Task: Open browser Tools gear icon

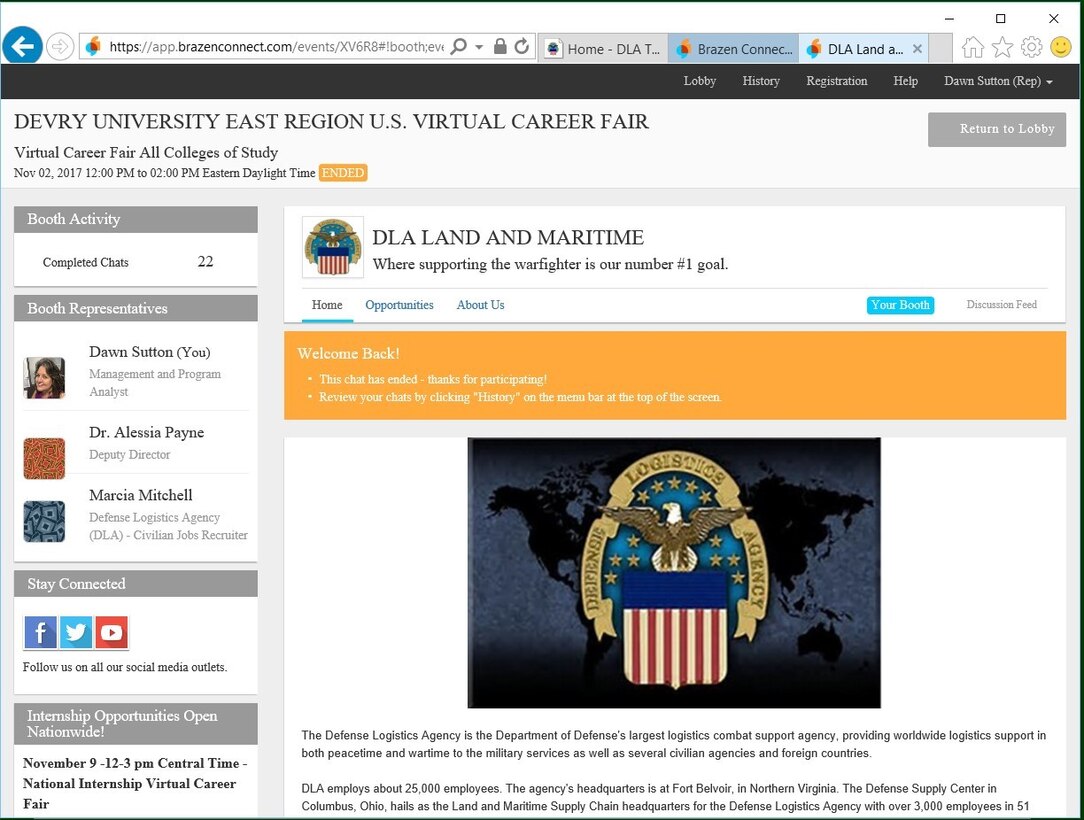Action: 1031,47
